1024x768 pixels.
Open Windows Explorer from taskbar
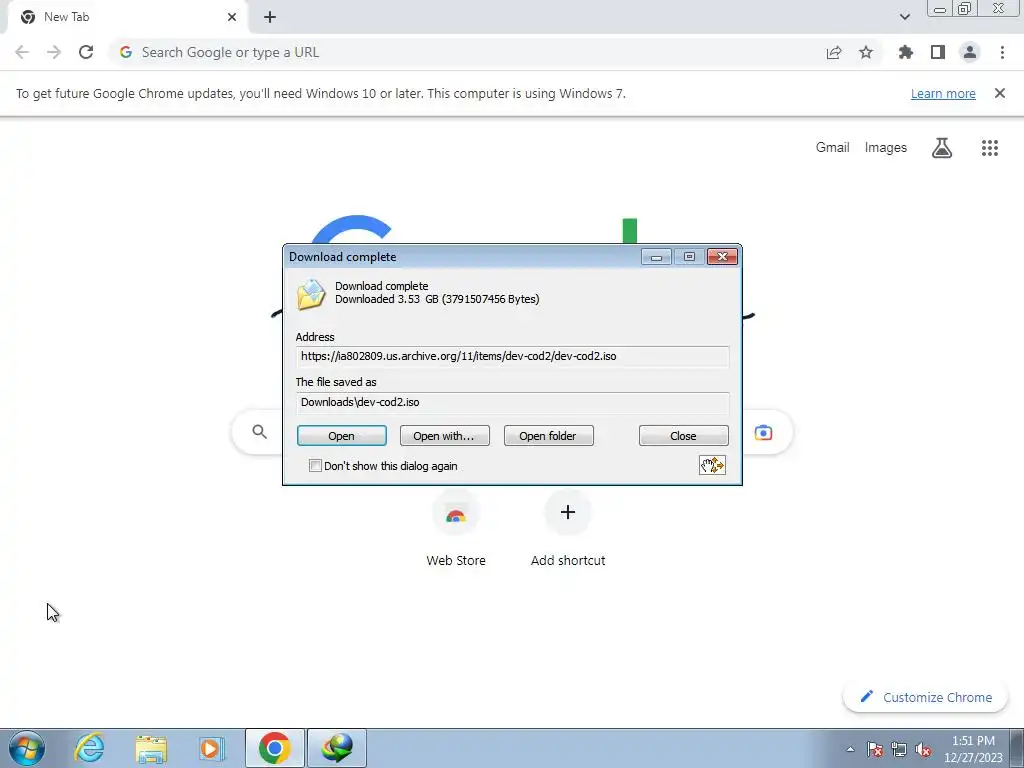coord(151,749)
